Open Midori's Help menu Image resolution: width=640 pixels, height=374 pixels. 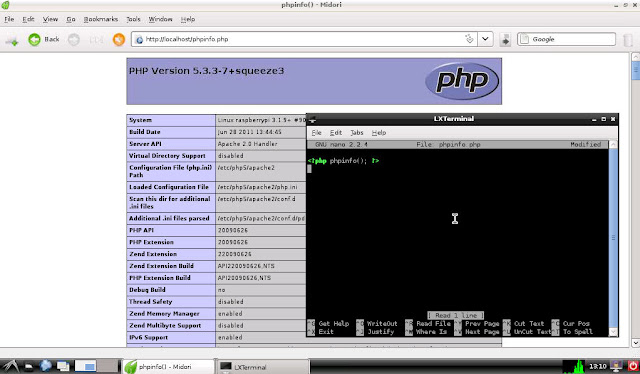pyautogui.click(x=188, y=19)
